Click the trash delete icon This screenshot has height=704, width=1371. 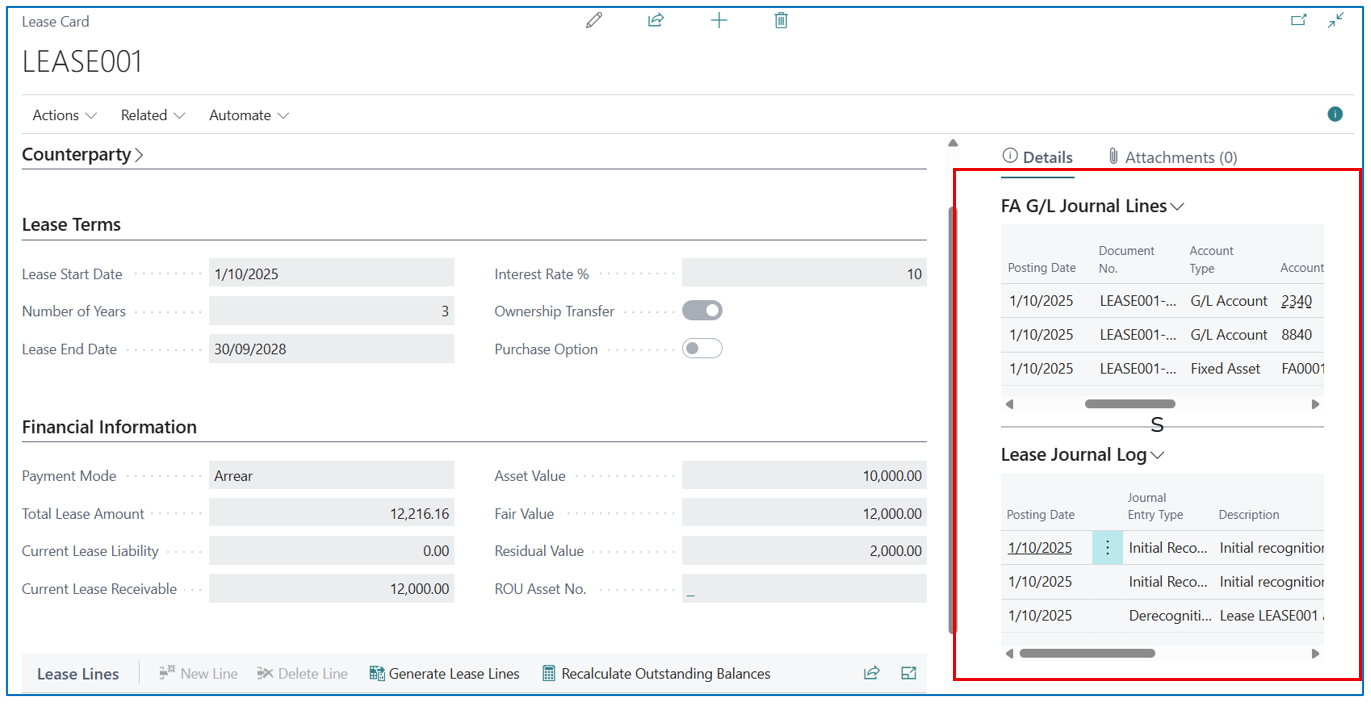click(781, 20)
